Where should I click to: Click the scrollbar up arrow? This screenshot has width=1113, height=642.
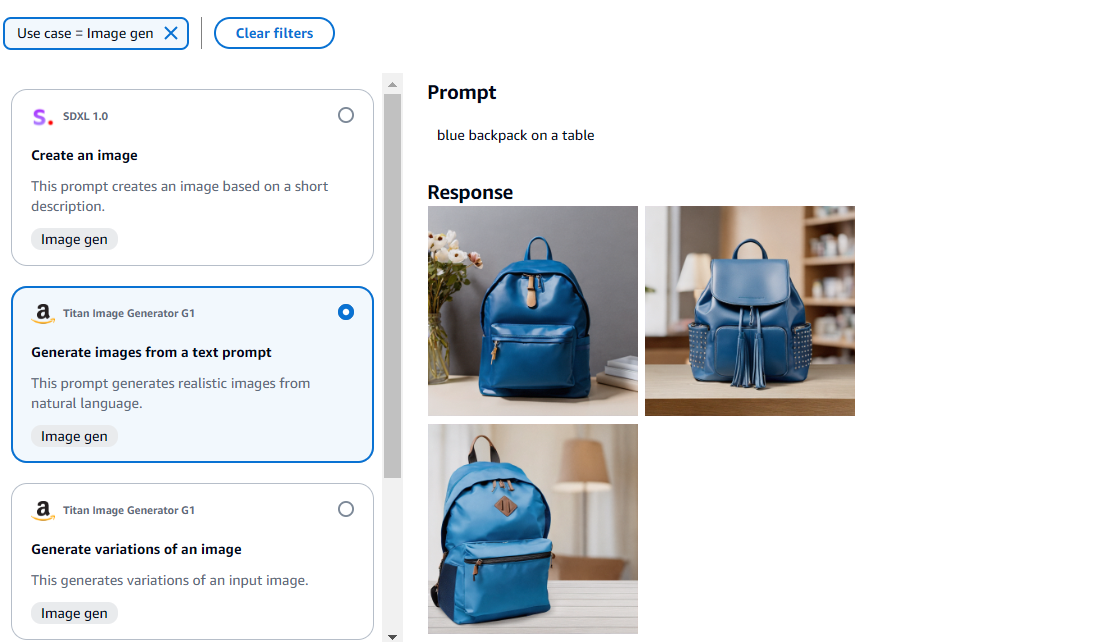point(393,85)
